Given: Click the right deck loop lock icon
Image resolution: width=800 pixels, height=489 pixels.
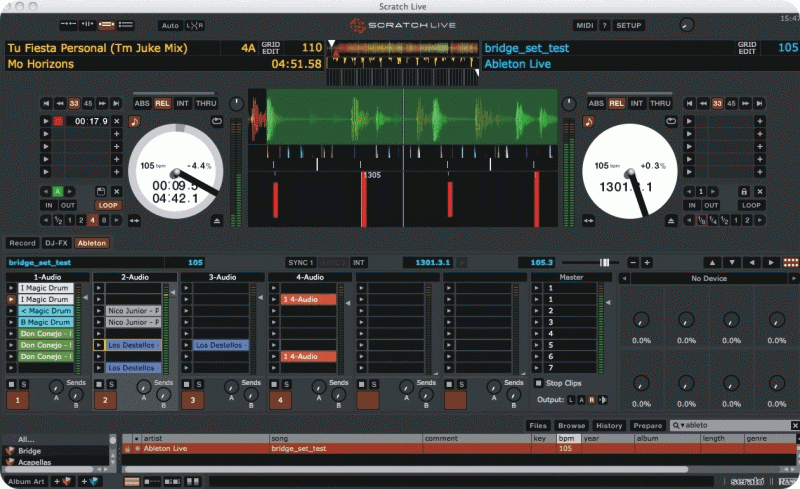Looking at the screenshot, I should click(x=743, y=191).
